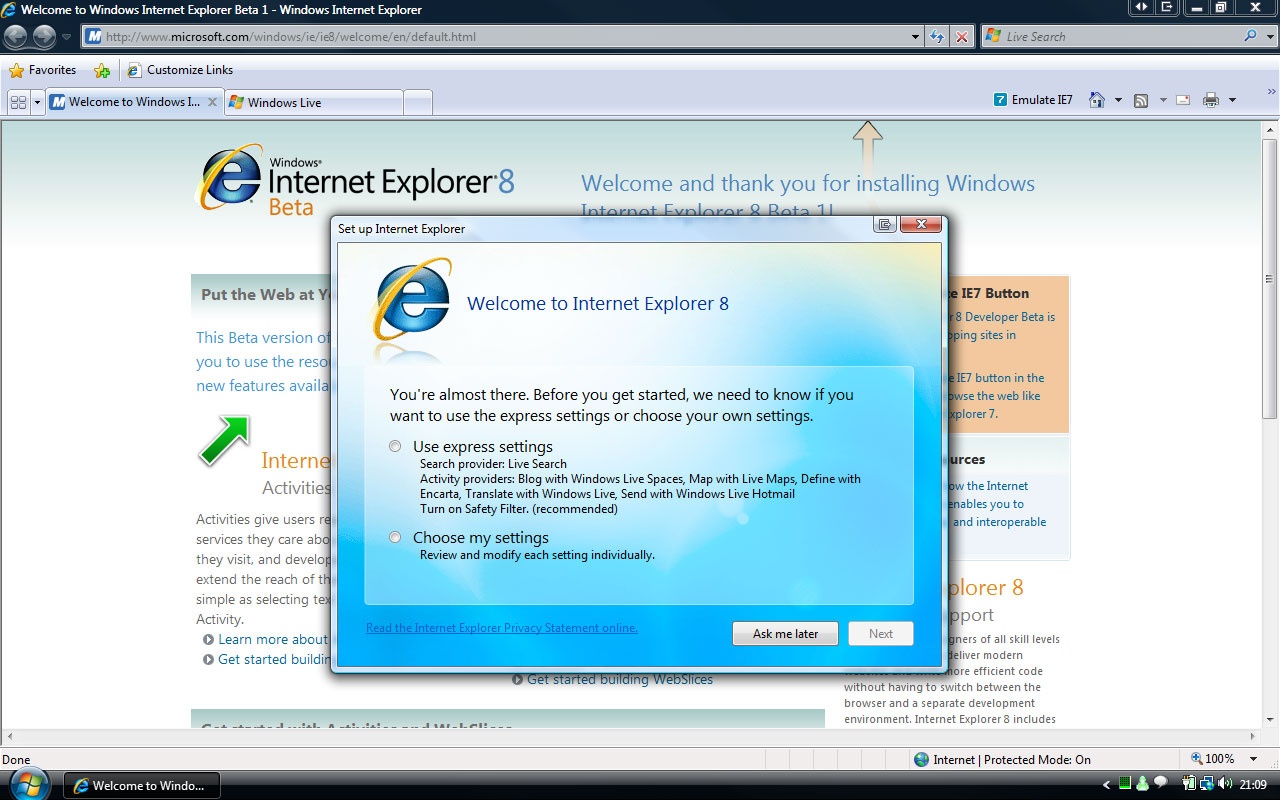Close the Set up Internet Explorer dialog
Viewport: 1280px width, 800px height.
920,225
